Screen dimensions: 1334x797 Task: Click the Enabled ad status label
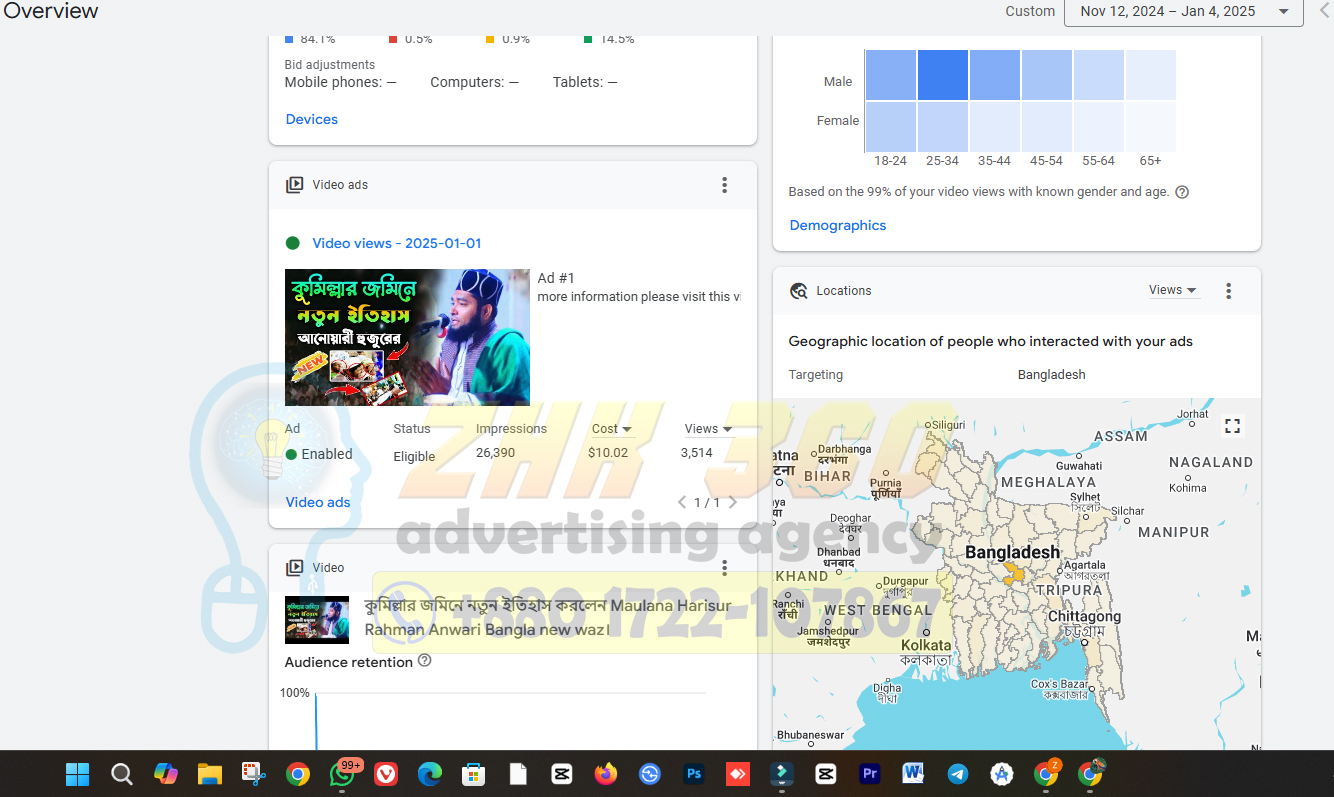[327, 454]
